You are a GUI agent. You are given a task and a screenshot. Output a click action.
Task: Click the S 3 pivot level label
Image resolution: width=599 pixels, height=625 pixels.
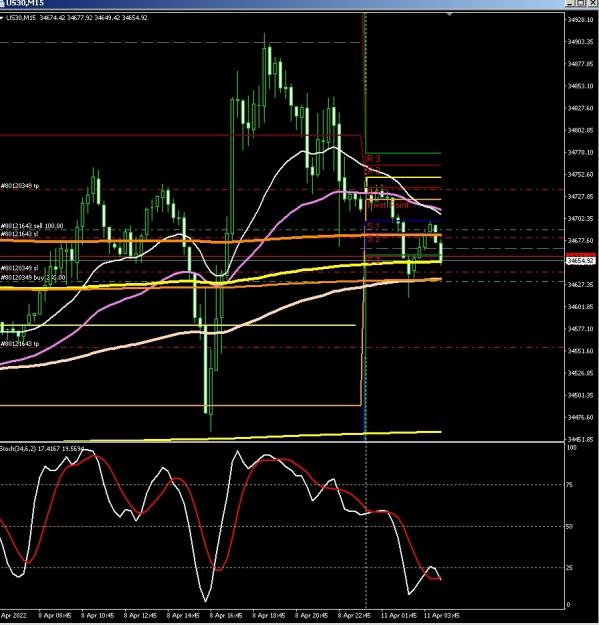[374, 260]
